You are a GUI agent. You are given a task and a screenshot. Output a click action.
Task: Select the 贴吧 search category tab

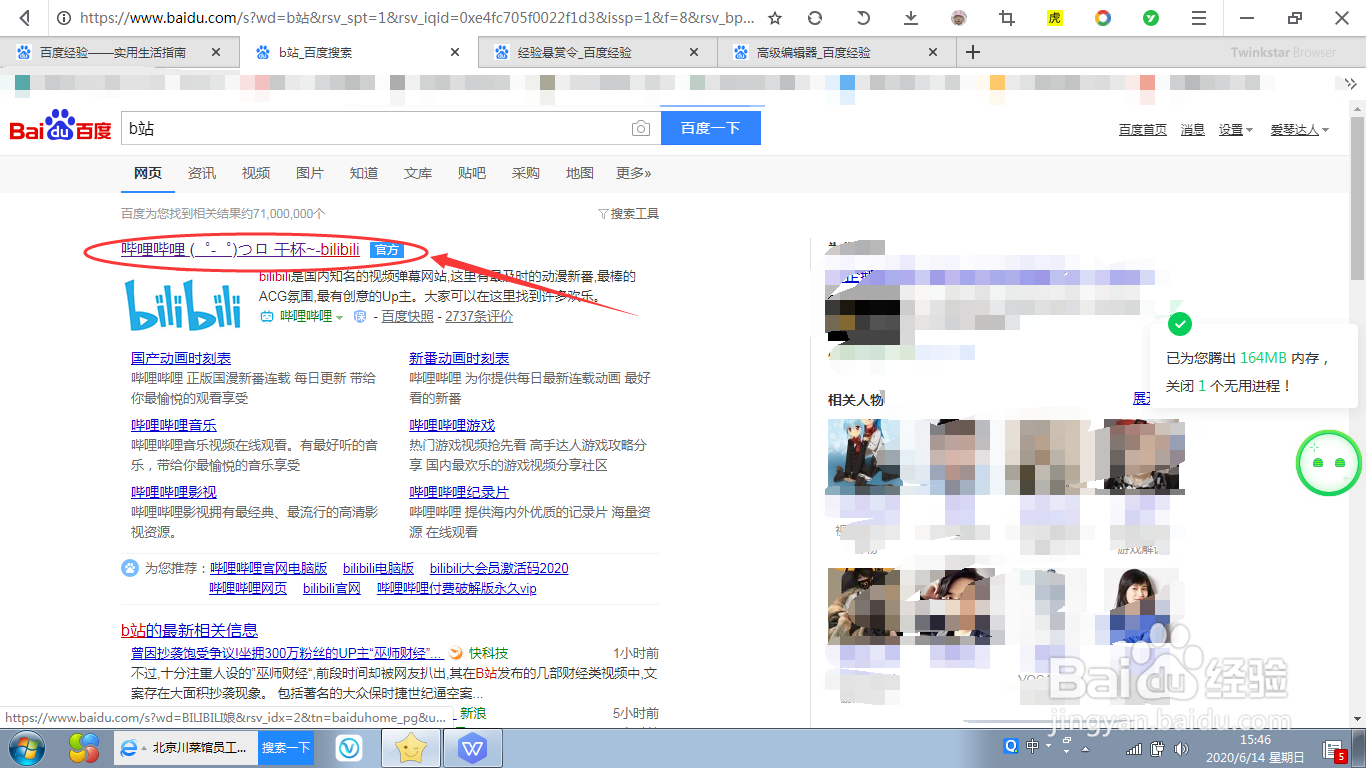click(x=472, y=173)
